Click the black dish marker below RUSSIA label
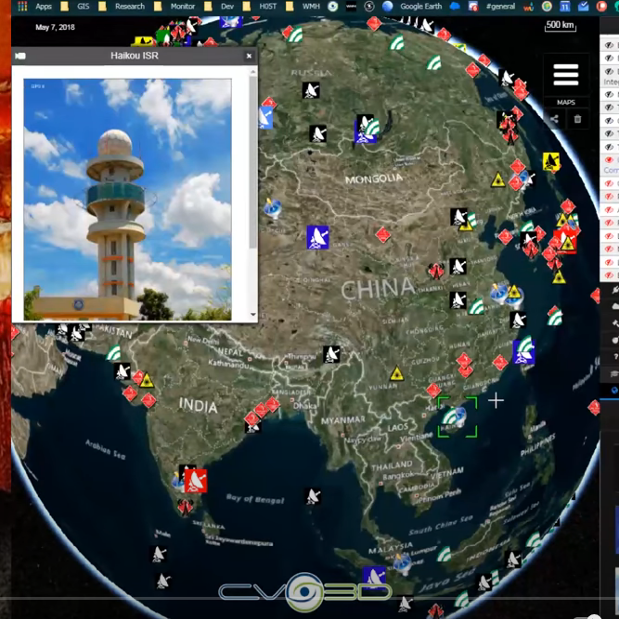The width and height of the screenshot is (619, 619). [311, 90]
